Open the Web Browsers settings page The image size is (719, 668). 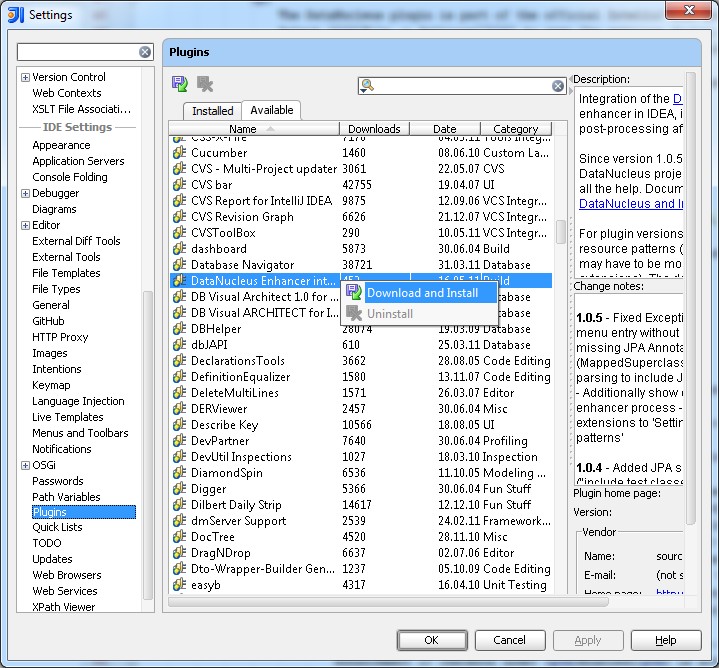click(x=67, y=575)
